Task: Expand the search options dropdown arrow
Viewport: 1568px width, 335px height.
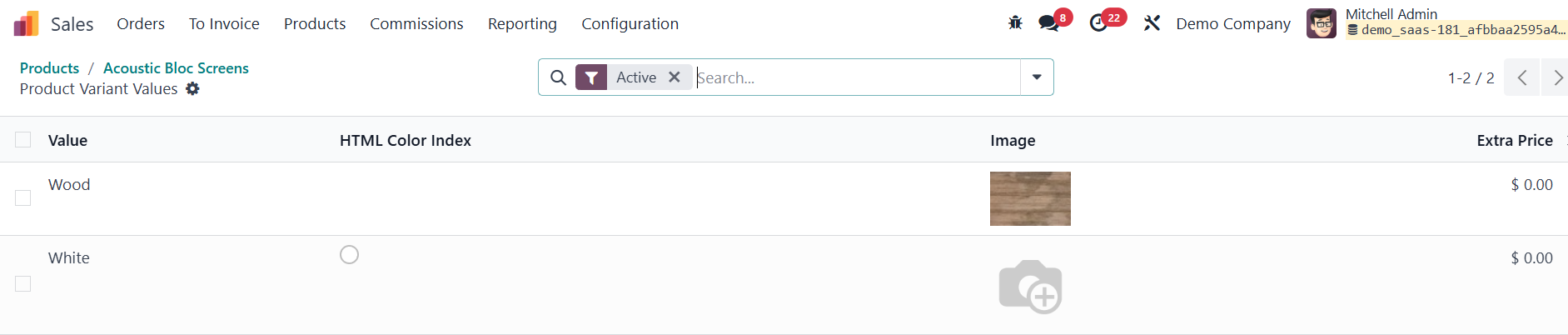Action: 1037,77
